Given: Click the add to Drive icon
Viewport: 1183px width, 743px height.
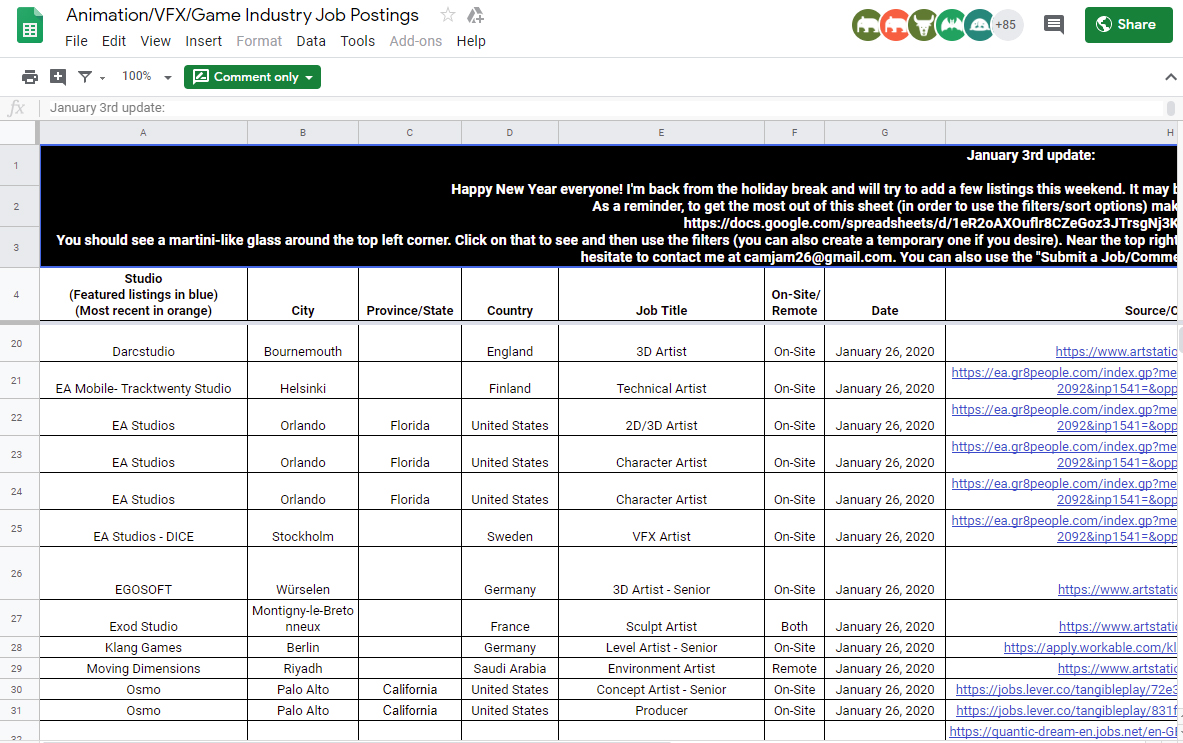Looking at the screenshot, I should (475, 14).
